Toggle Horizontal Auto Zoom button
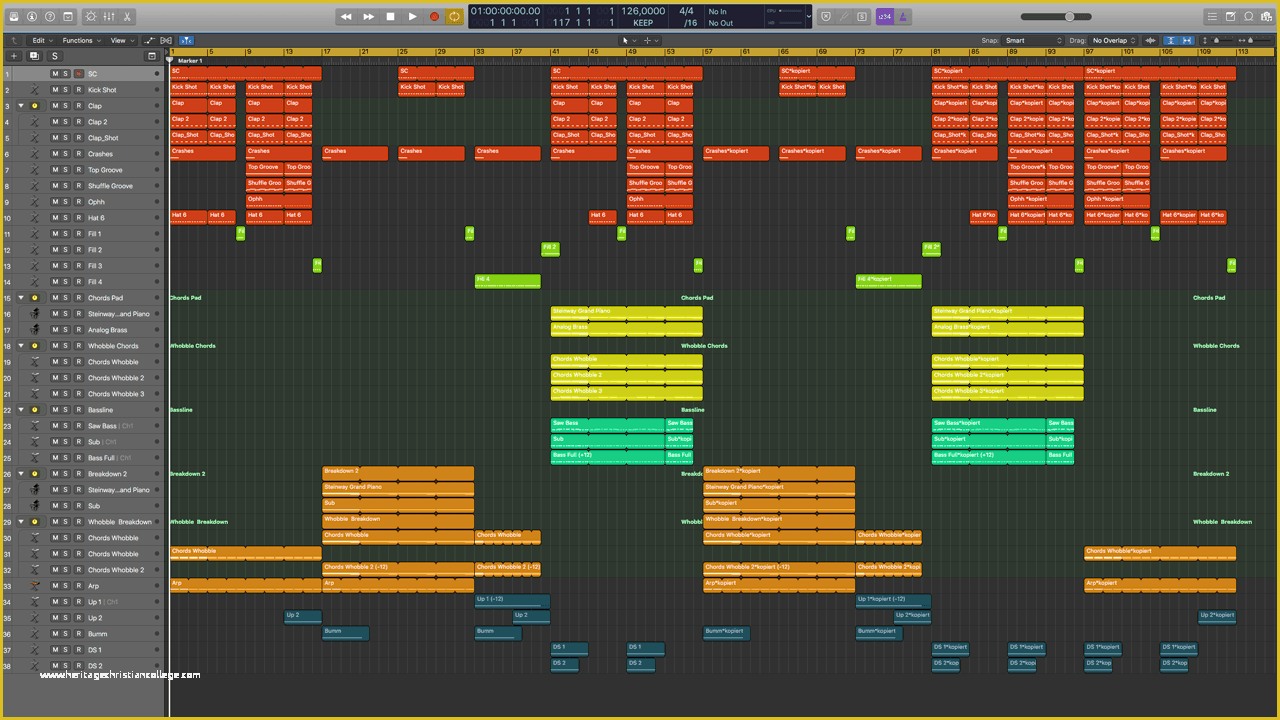Screen dimensions: 1280x720 pos(1187,41)
